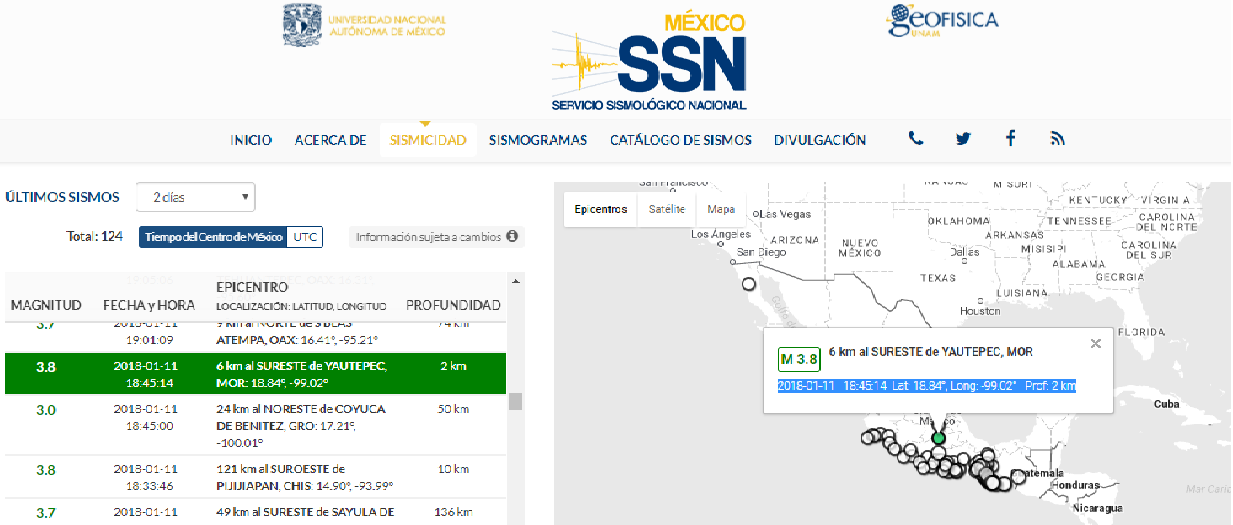Click the 2018-01-11 18:33:46 timestamp
This screenshot has width=1233, height=525.
[x=145, y=477]
